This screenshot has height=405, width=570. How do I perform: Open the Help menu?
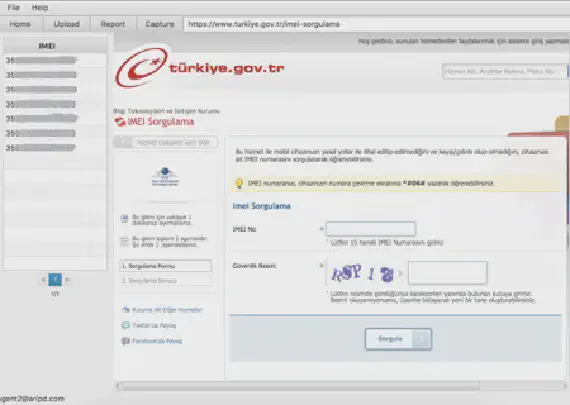tap(40, 7)
